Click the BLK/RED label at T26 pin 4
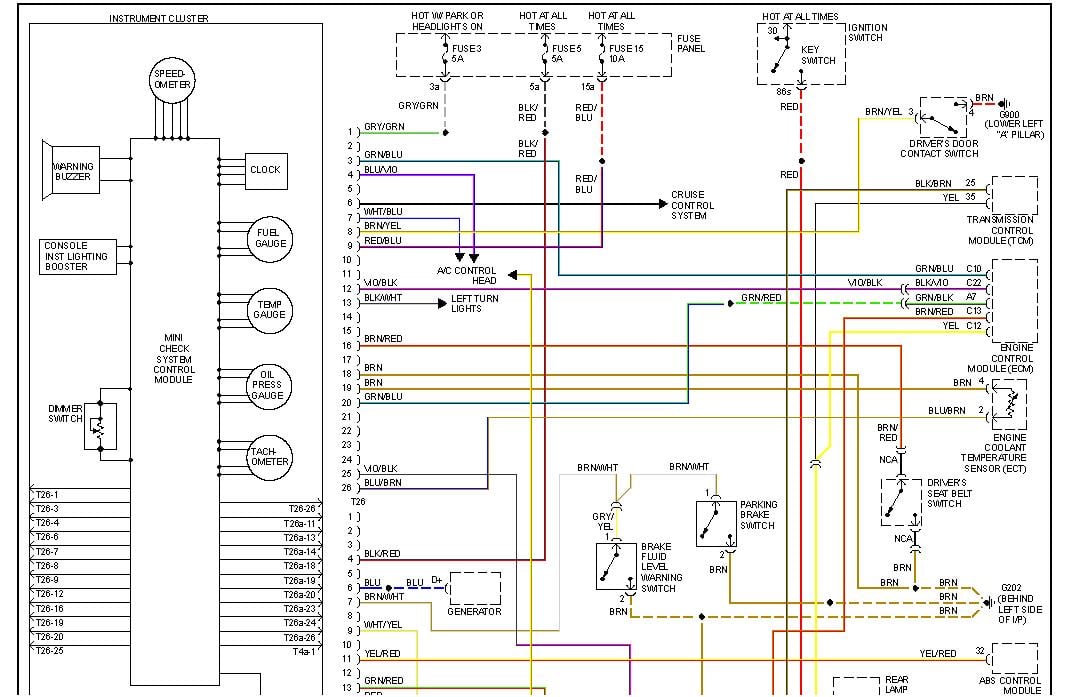 382,554
